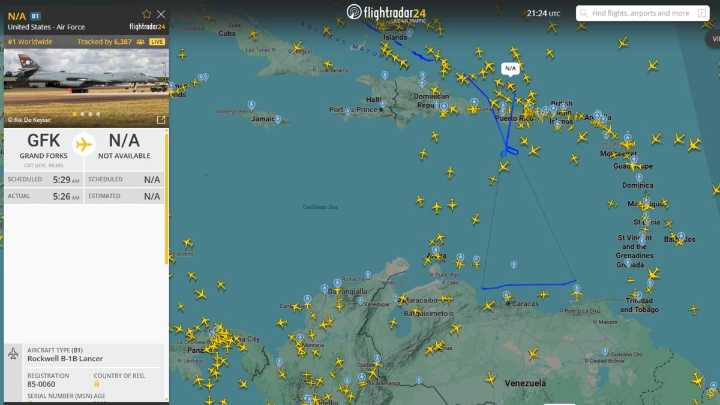
Task: Click the B-1B Lancer aircraft photo
Action: click(85, 82)
